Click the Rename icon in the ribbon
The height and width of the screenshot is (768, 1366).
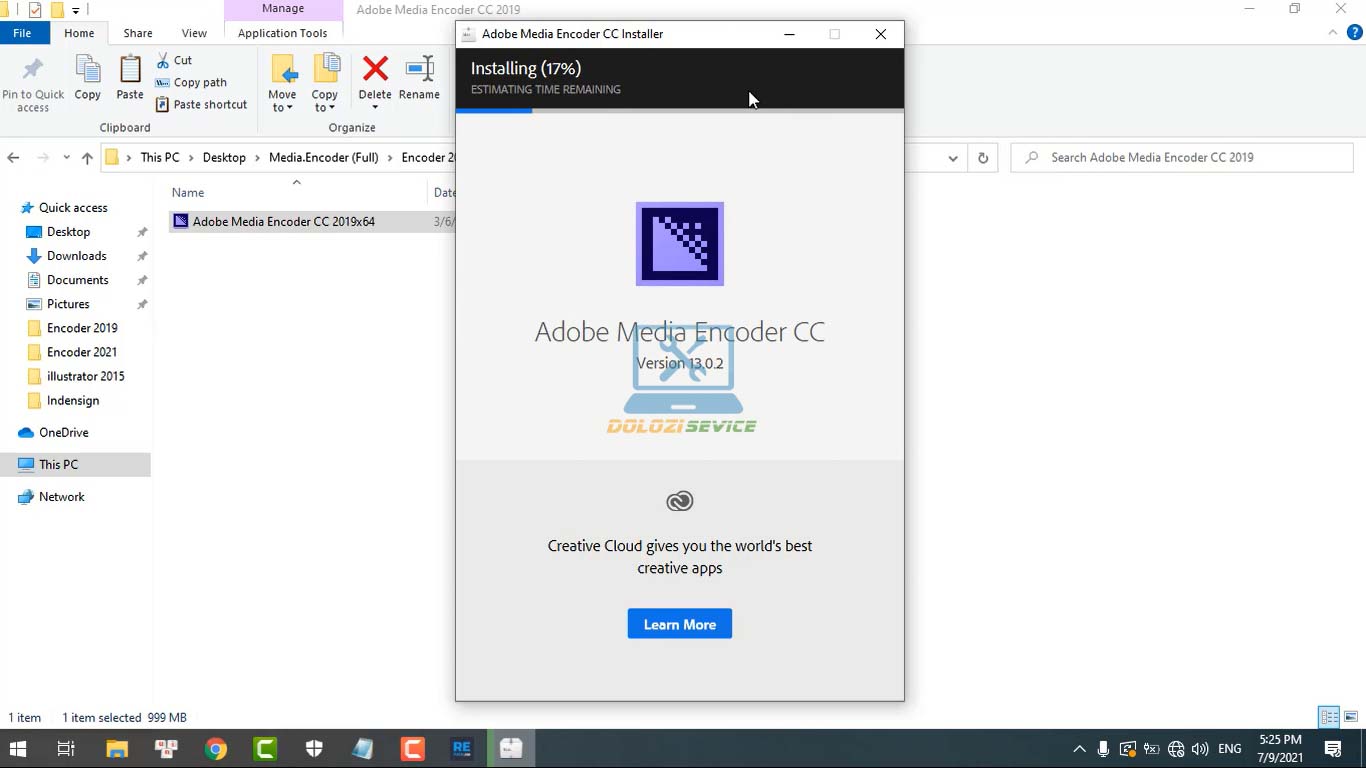pyautogui.click(x=419, y=70)
